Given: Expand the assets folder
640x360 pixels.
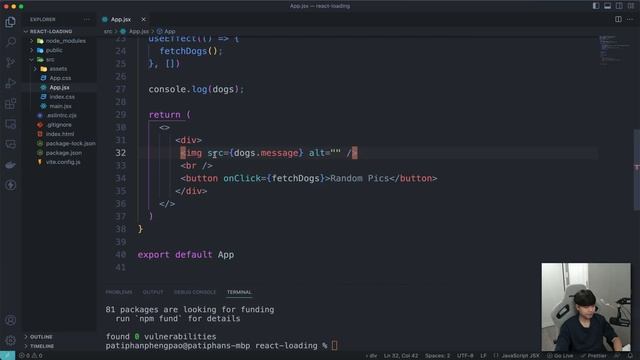Looking at the screenshot, I should coord(59,69).
